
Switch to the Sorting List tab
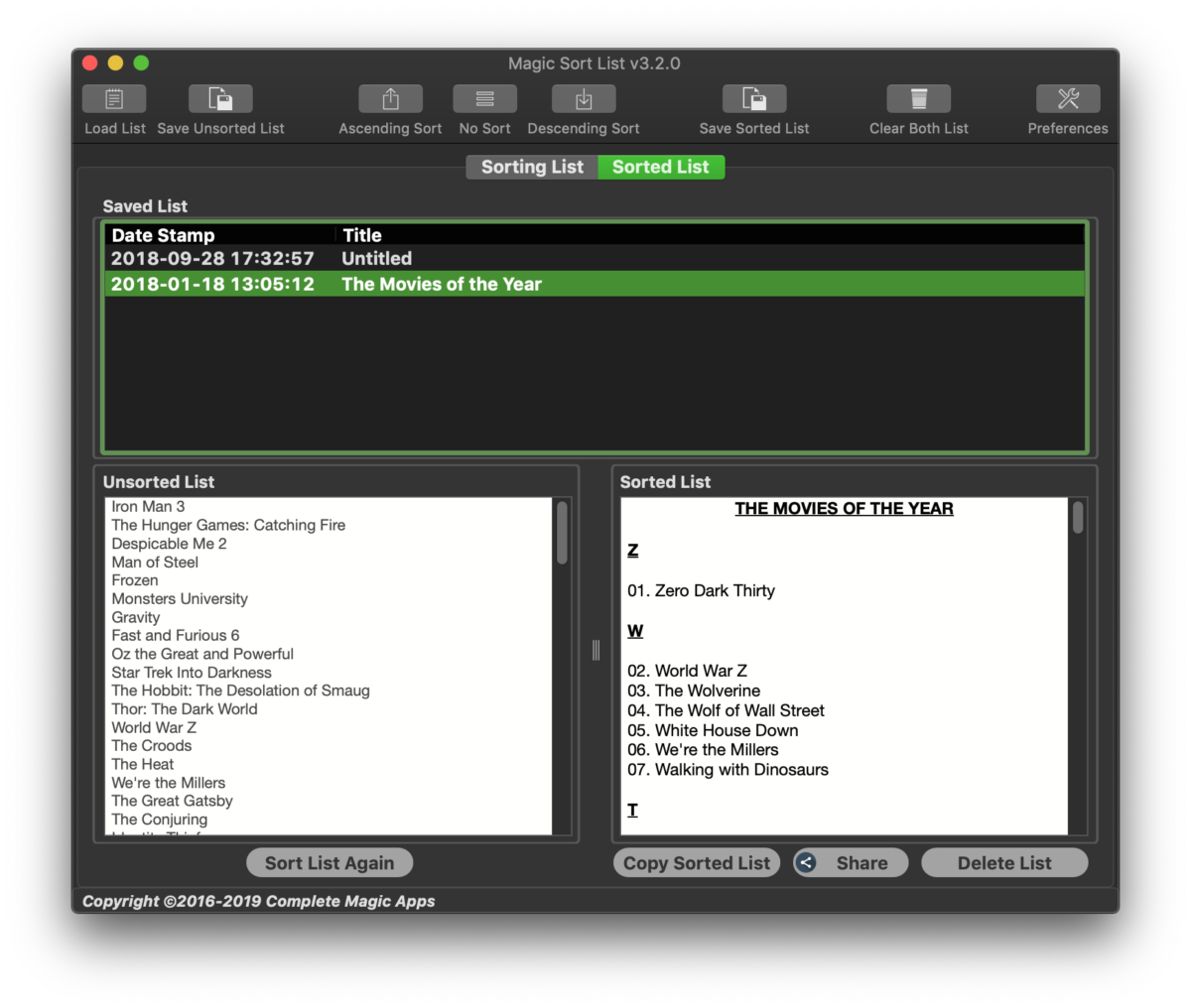coord(531,167)
